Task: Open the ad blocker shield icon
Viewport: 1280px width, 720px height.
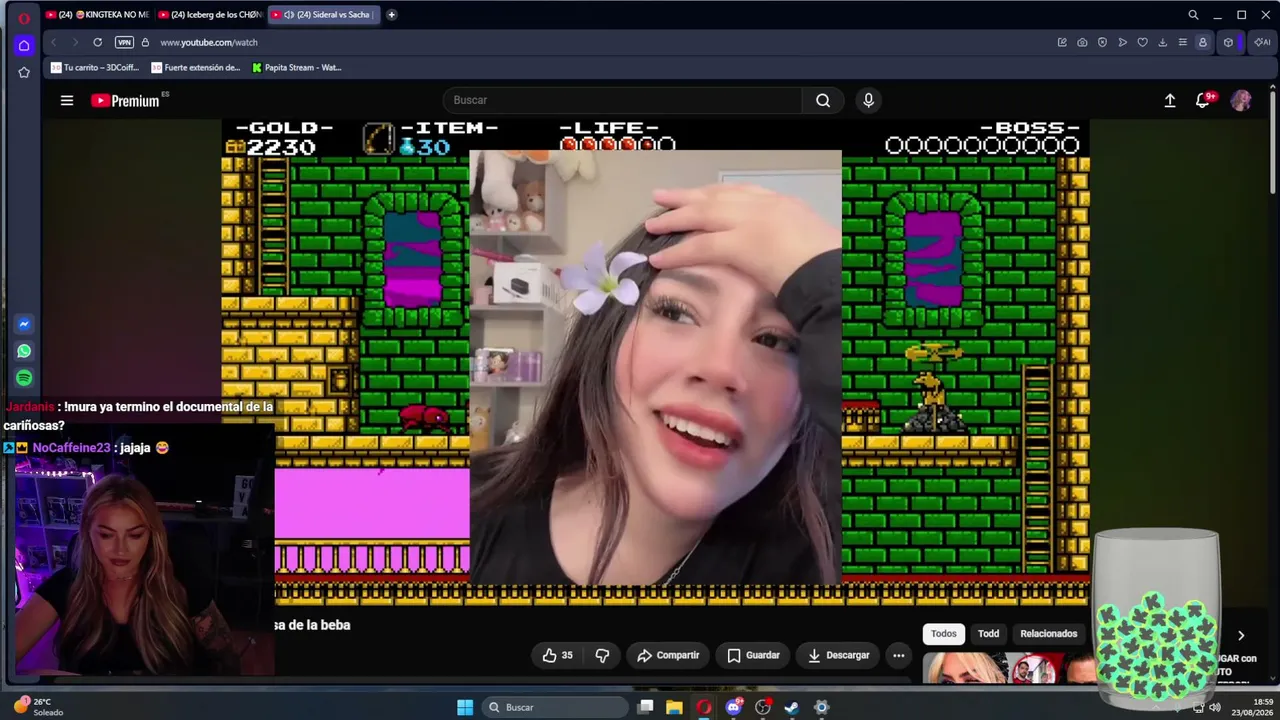Action: 1102,42
